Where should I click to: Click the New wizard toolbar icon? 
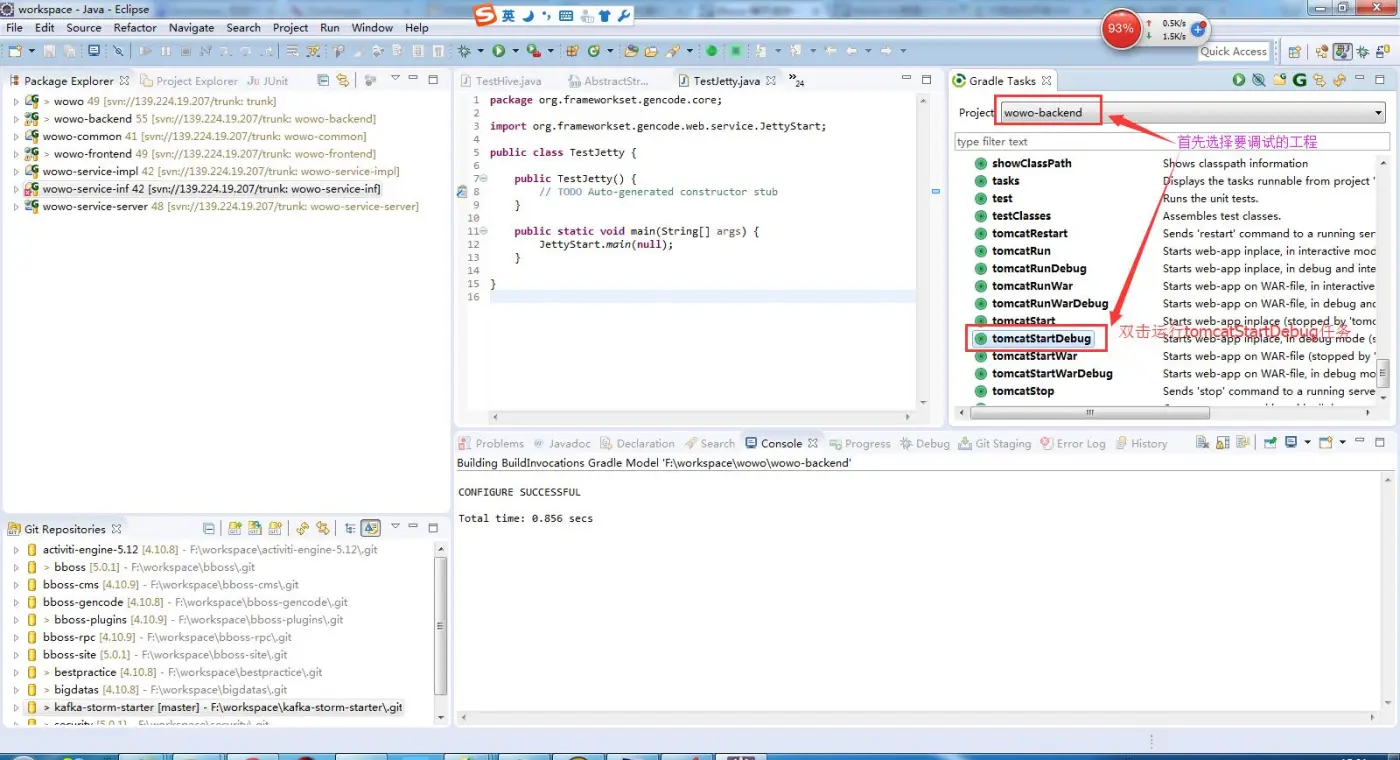[15, 50]
